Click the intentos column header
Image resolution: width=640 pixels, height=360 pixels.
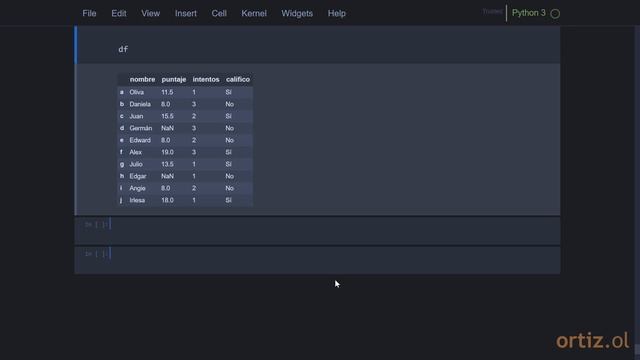point(206,80)
